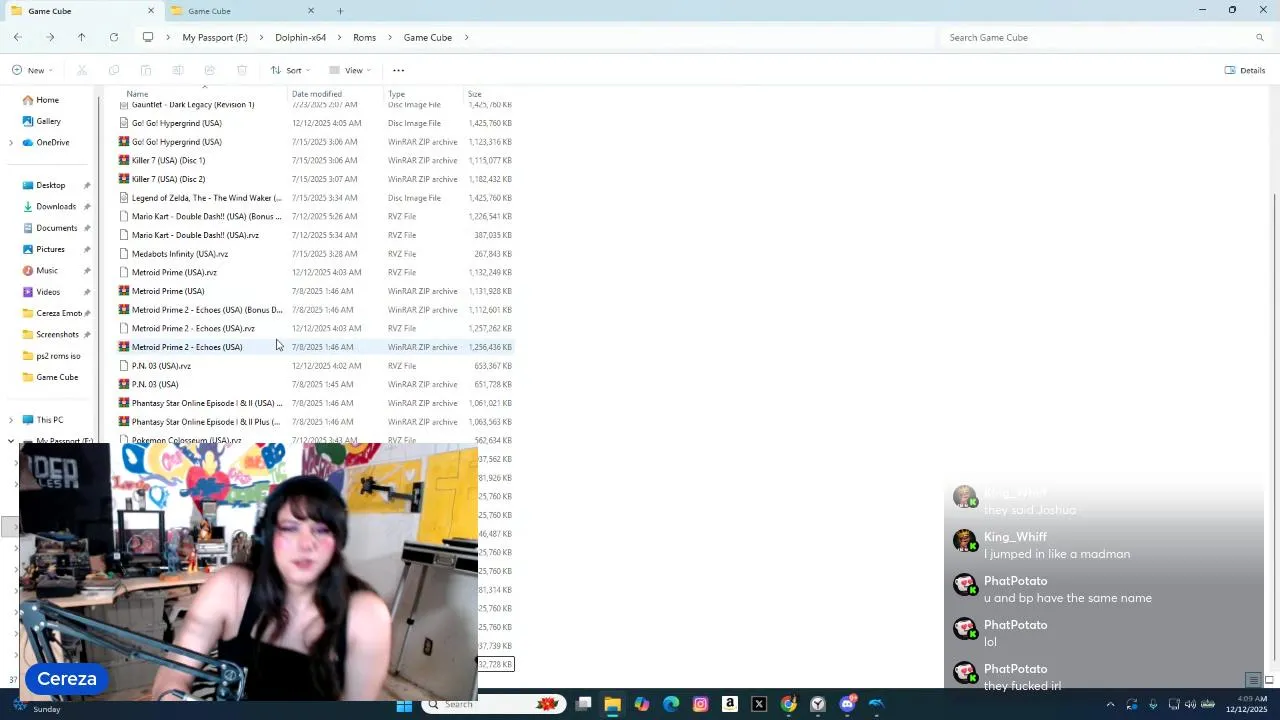
Task: Open the New item dropdown
Action: click(x=33, y=70)
